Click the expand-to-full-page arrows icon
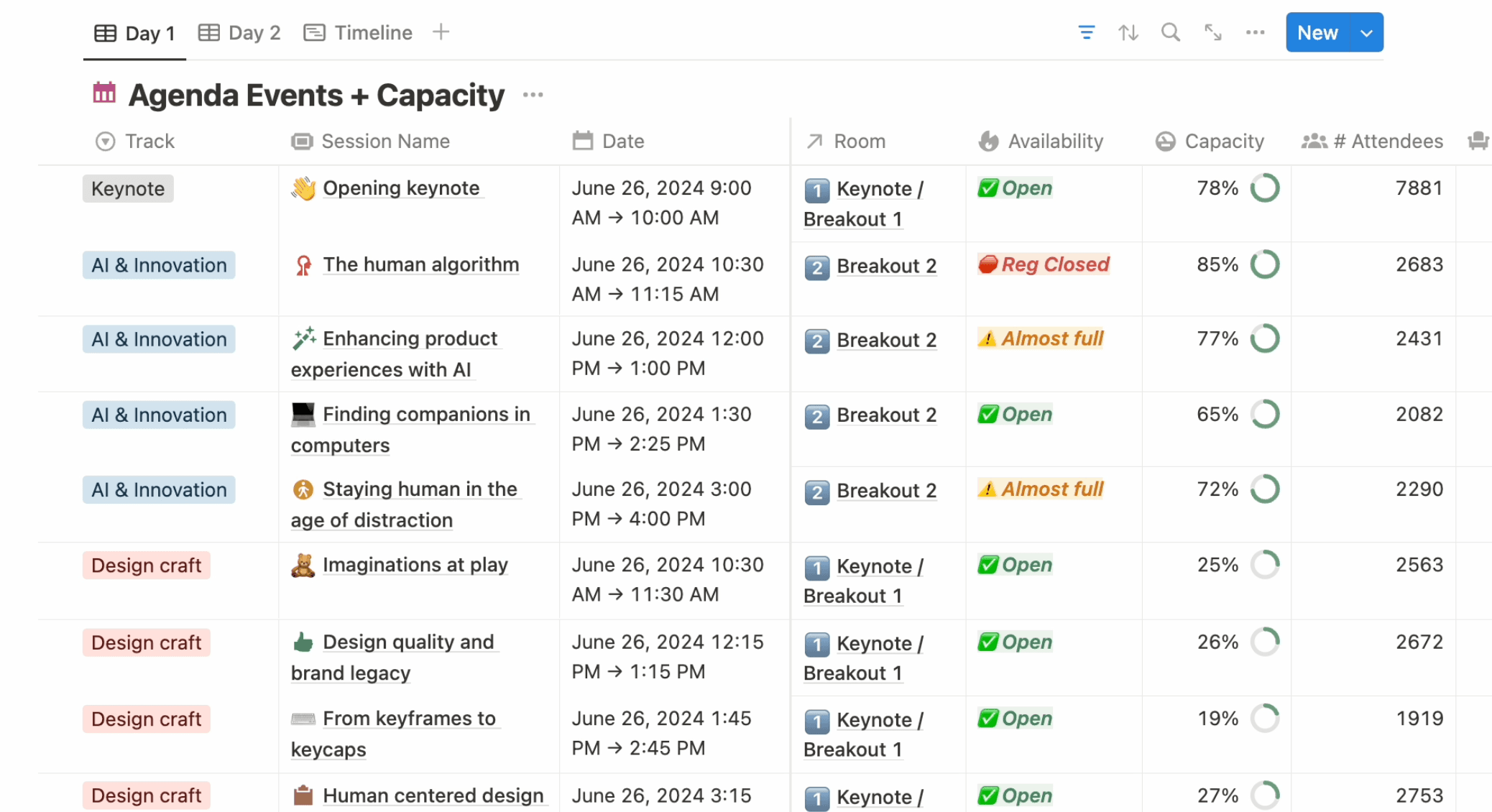1492x812 pixels. (x=1213, y=32)
